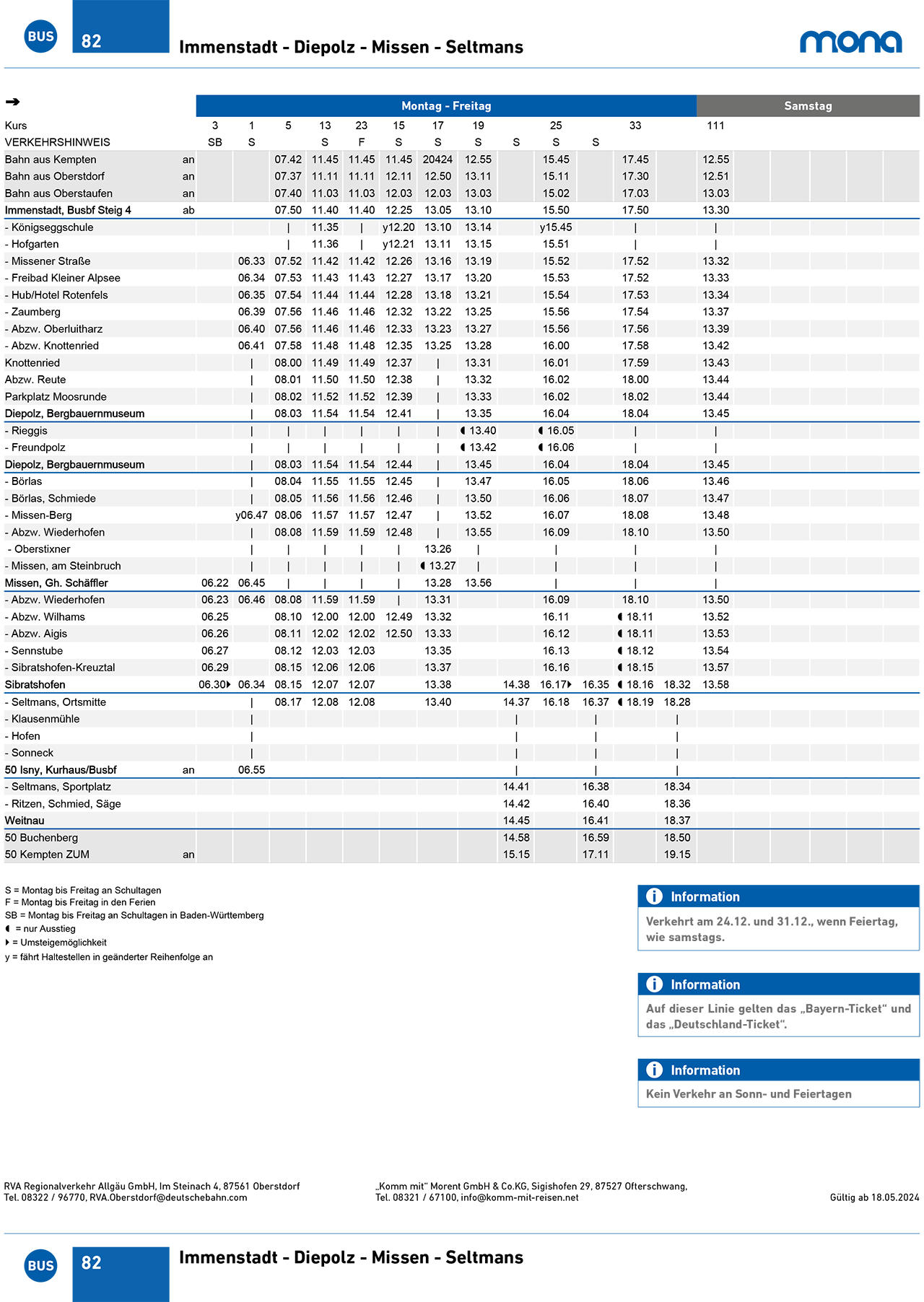
Task: Click the y06.47 time at Missen-Berg
Action: tap(251, 515)
